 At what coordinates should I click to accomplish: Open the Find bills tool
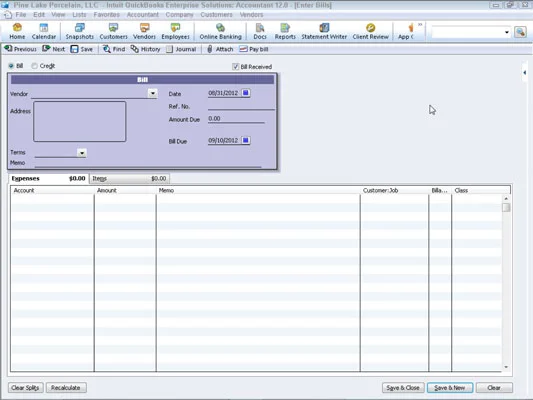tap(114, 49)
